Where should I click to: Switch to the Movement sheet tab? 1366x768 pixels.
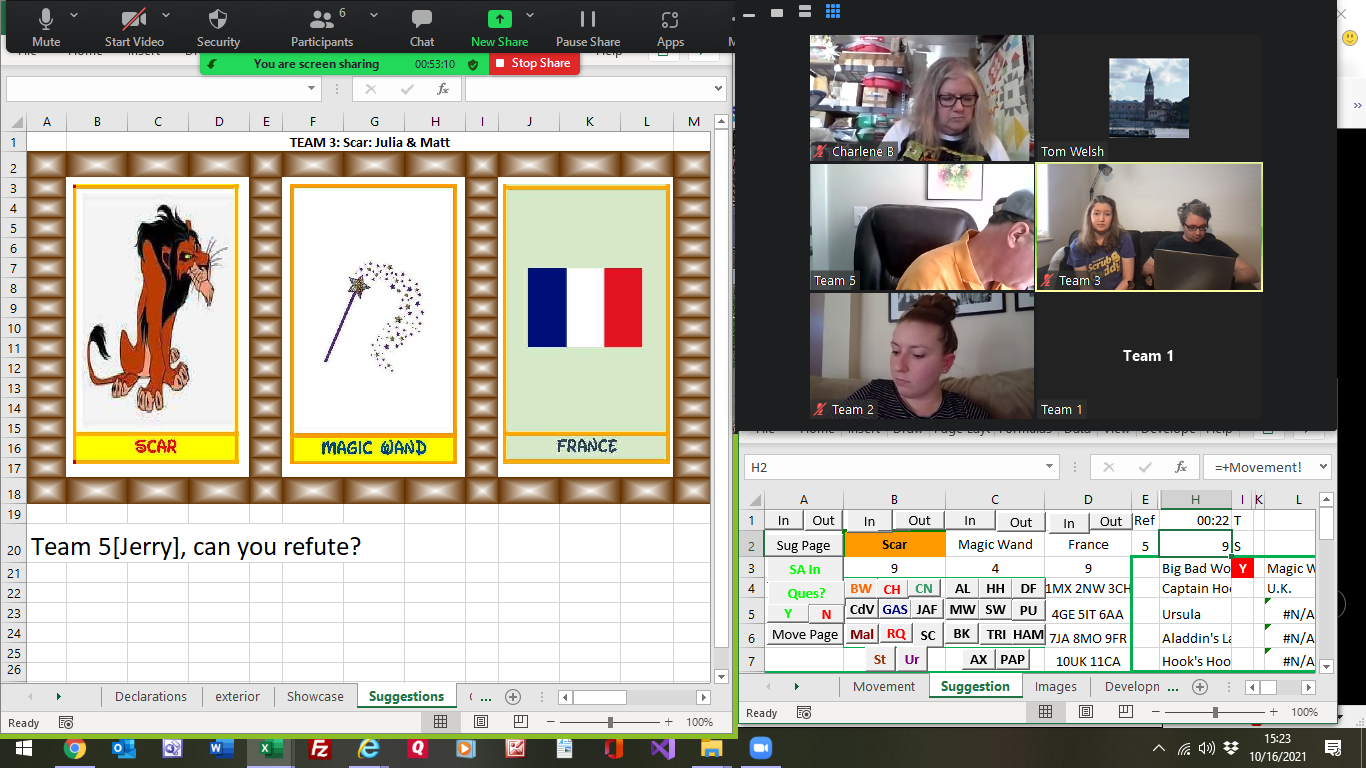(884, 687)
